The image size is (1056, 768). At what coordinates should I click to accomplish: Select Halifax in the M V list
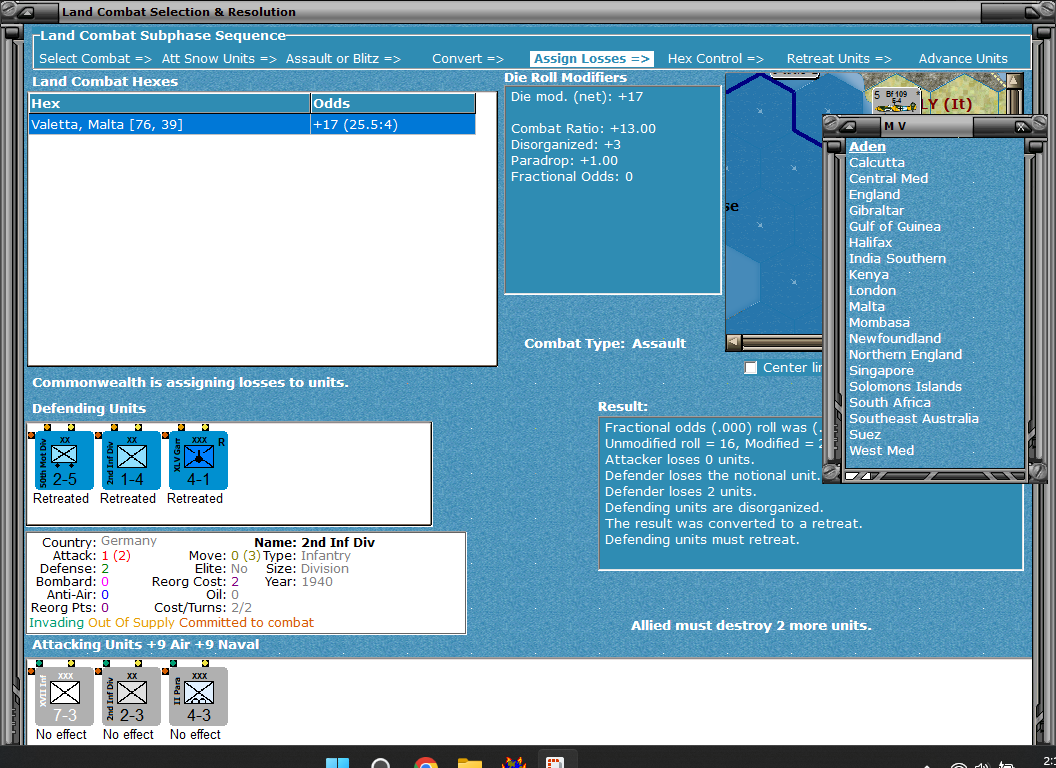870,243
